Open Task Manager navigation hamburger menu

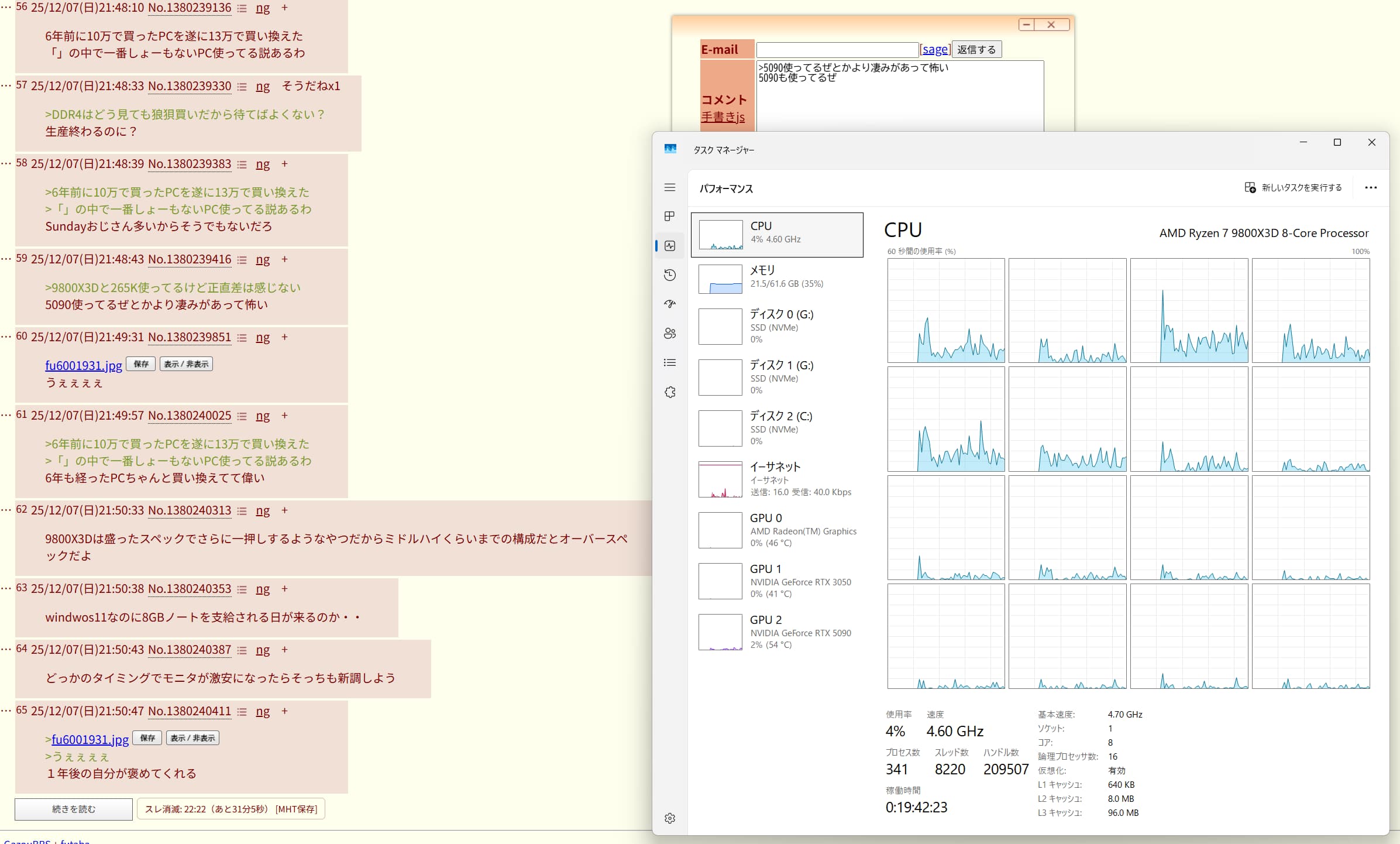coord(670,187)
